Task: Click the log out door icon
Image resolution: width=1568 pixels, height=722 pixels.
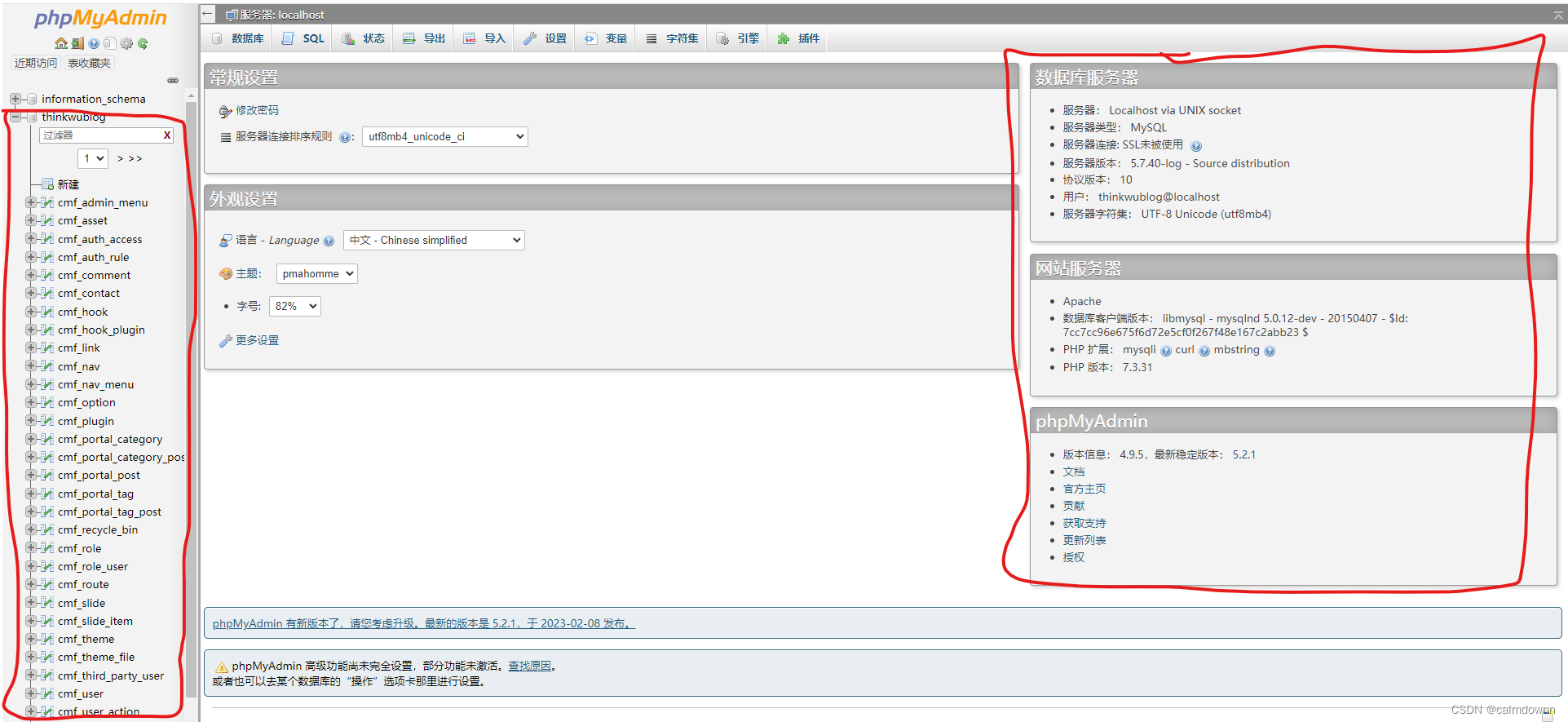Action: [x=77, y=43]
